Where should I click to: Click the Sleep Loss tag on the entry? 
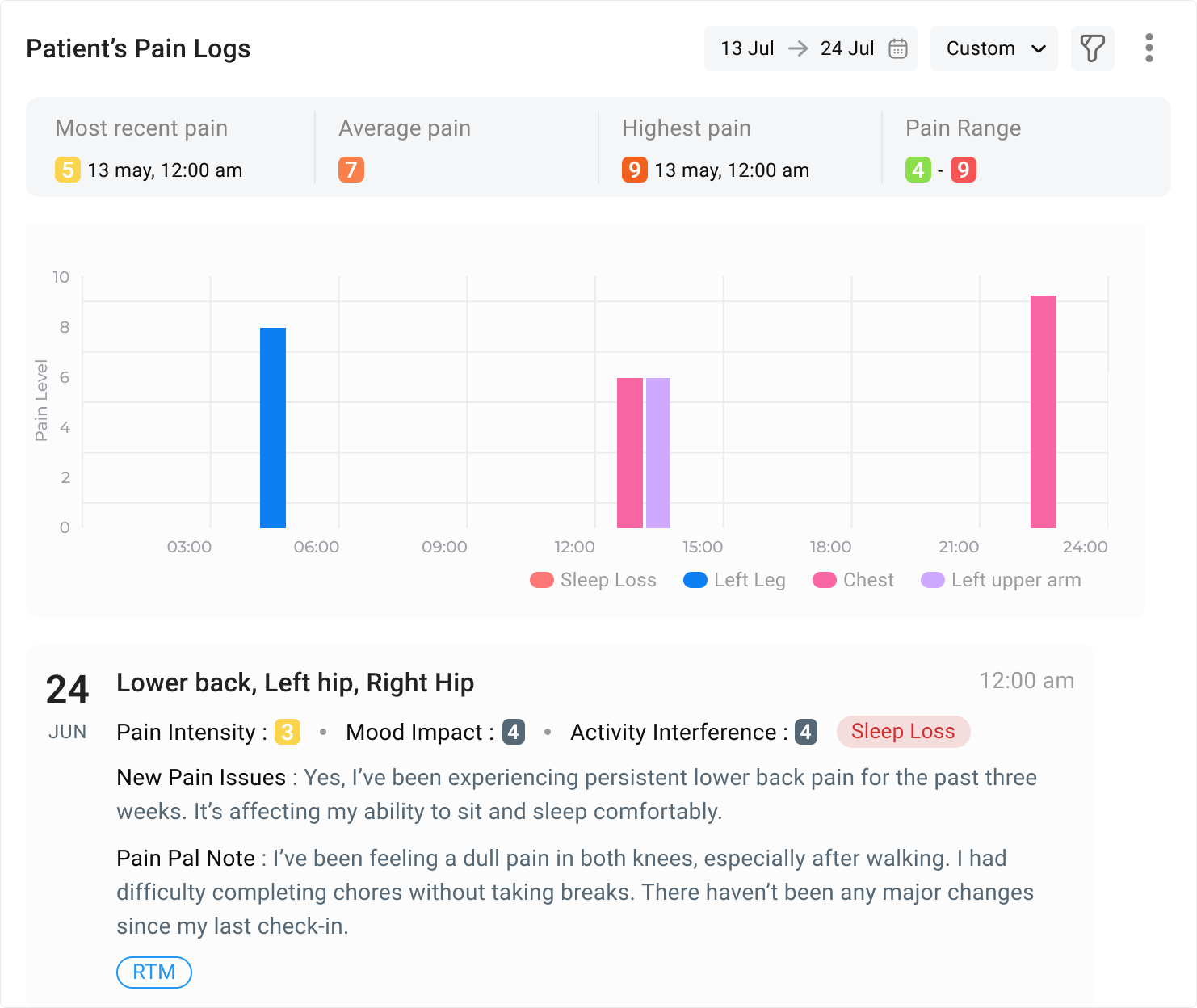tap(903, 732)
